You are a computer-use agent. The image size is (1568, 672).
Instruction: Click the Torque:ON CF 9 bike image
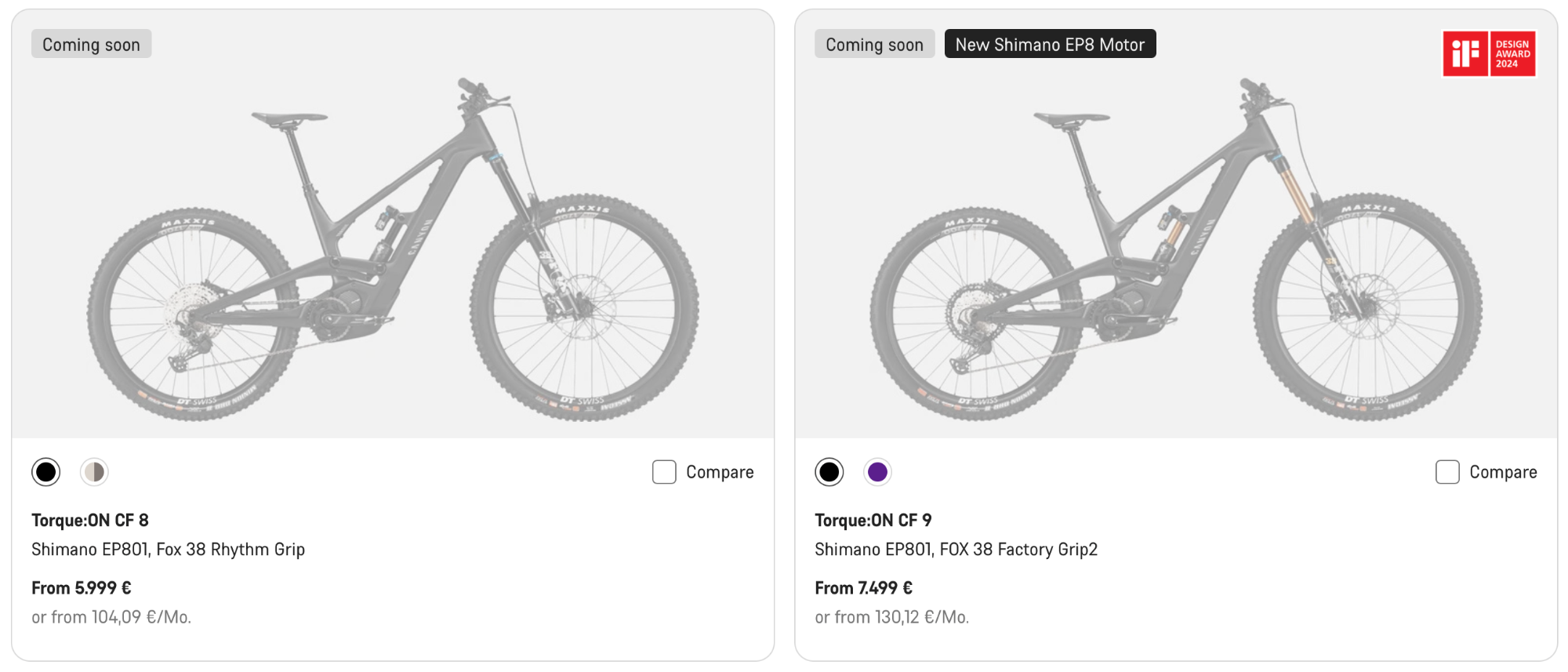[1176, 251]
